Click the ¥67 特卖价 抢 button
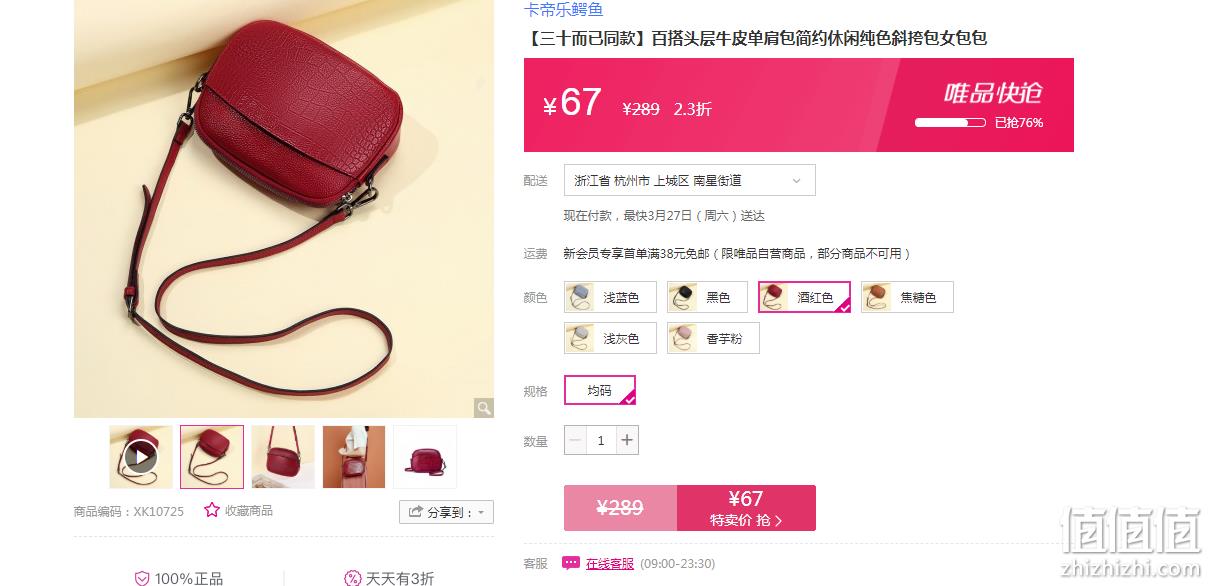This screenshot has height=586, width=1210. point(746,508)
